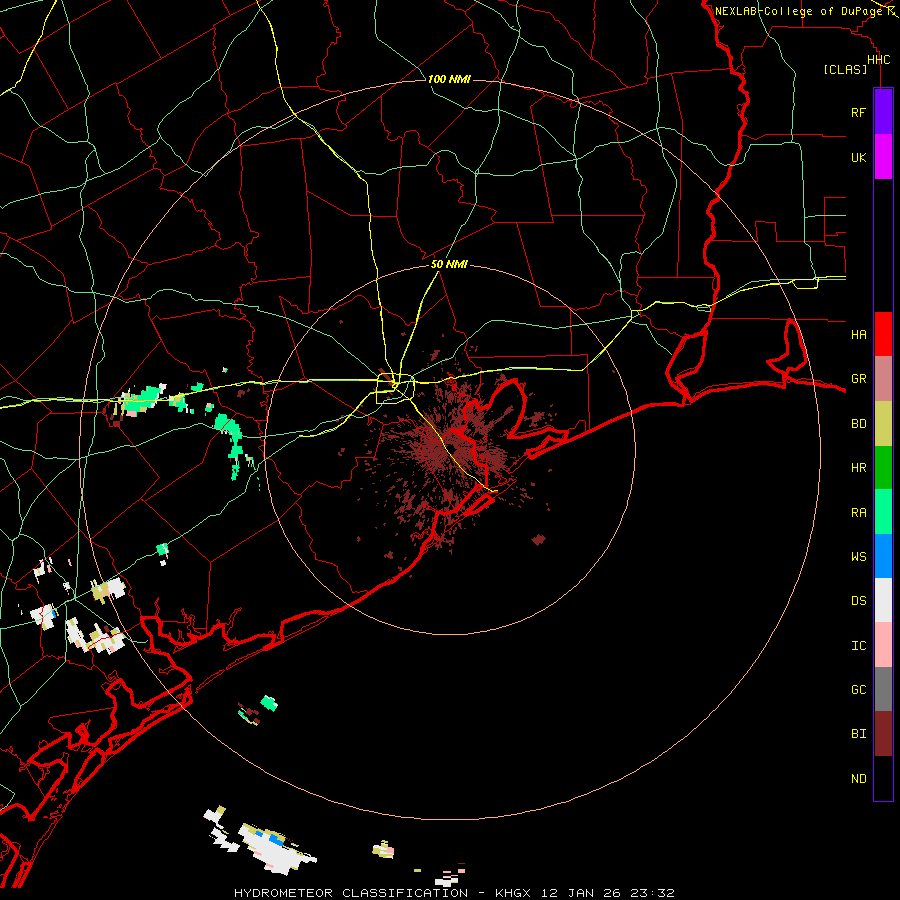Click the DS white legend swatch

(883, 600)
